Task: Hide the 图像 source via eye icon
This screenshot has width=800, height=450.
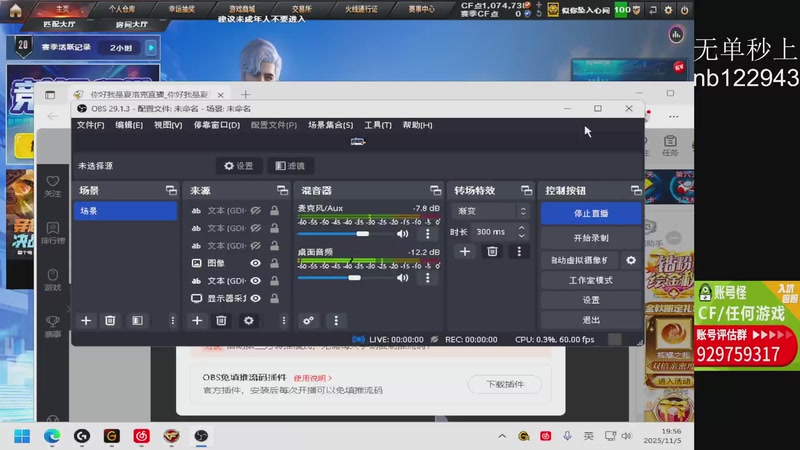Action: click(x=256, y=263)
